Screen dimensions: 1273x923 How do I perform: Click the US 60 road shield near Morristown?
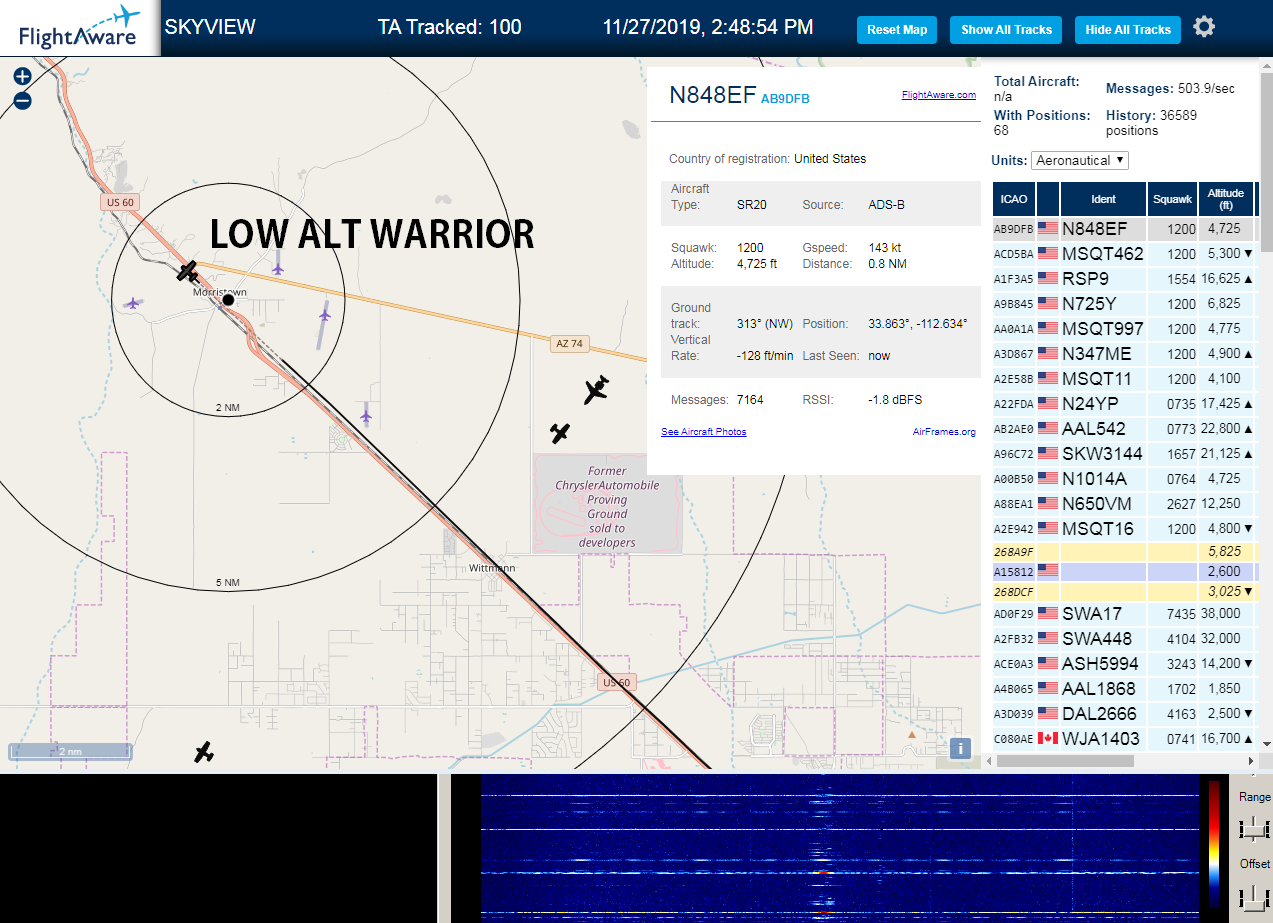point(118,202)
